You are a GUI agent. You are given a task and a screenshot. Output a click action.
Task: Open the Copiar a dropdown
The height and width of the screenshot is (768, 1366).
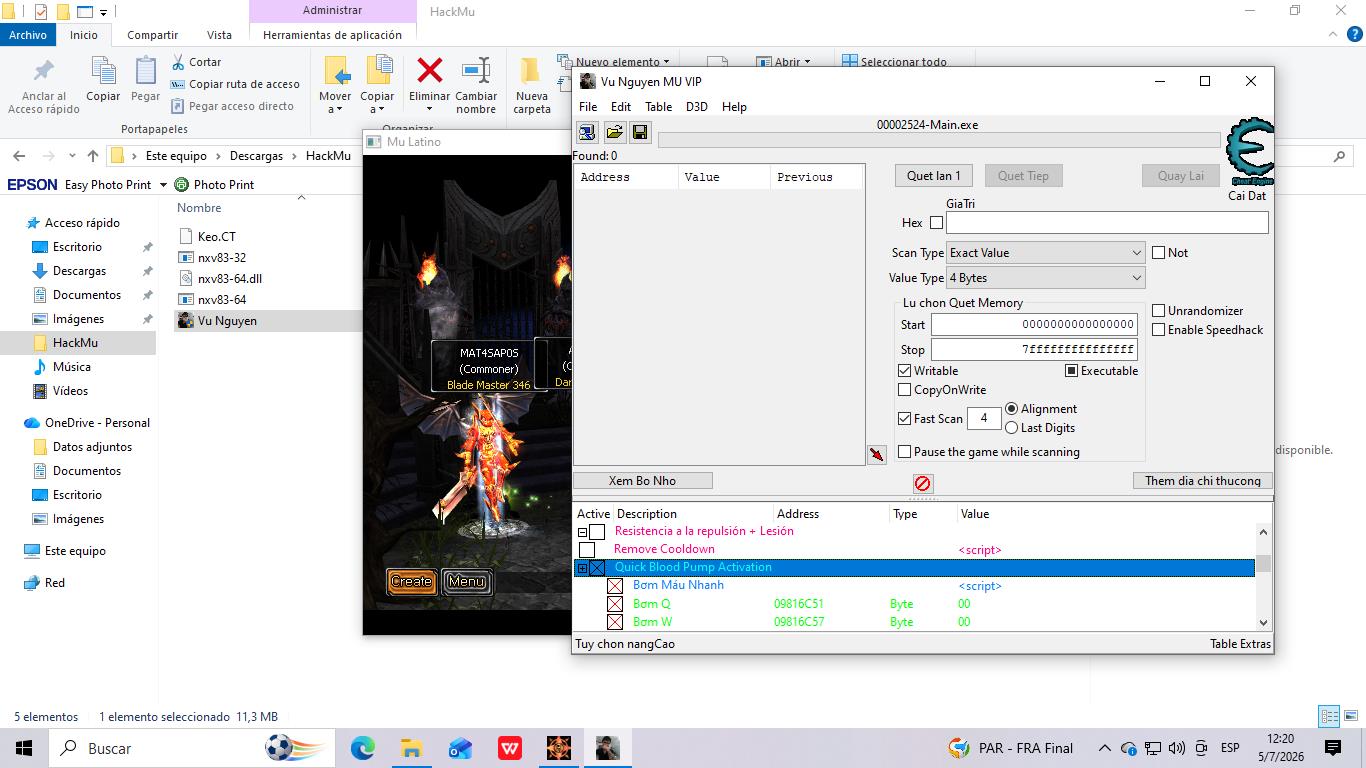(378, 110)
